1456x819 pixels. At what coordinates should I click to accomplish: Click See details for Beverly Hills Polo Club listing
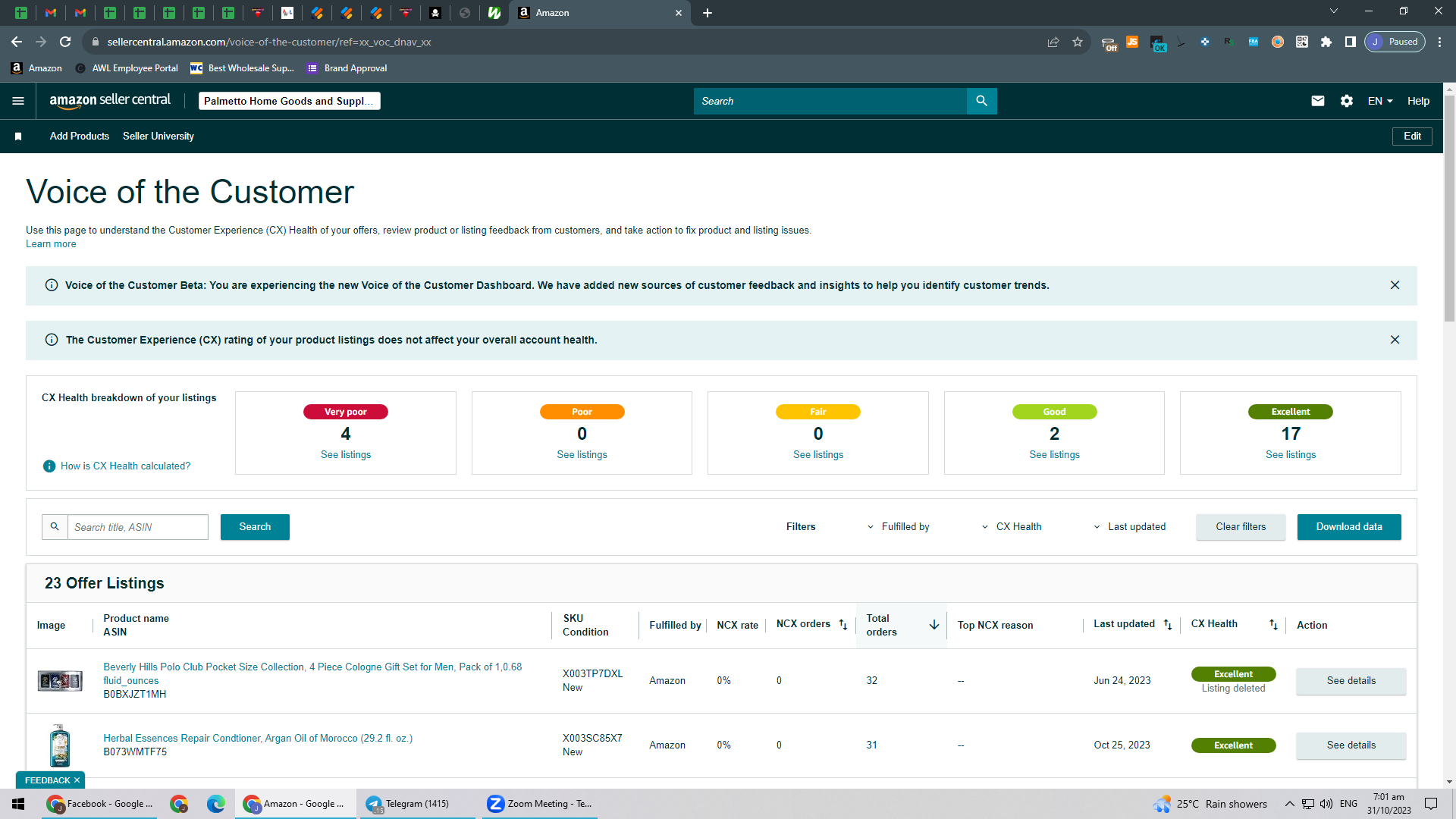pyautogui.click(x=1351, y=681)
